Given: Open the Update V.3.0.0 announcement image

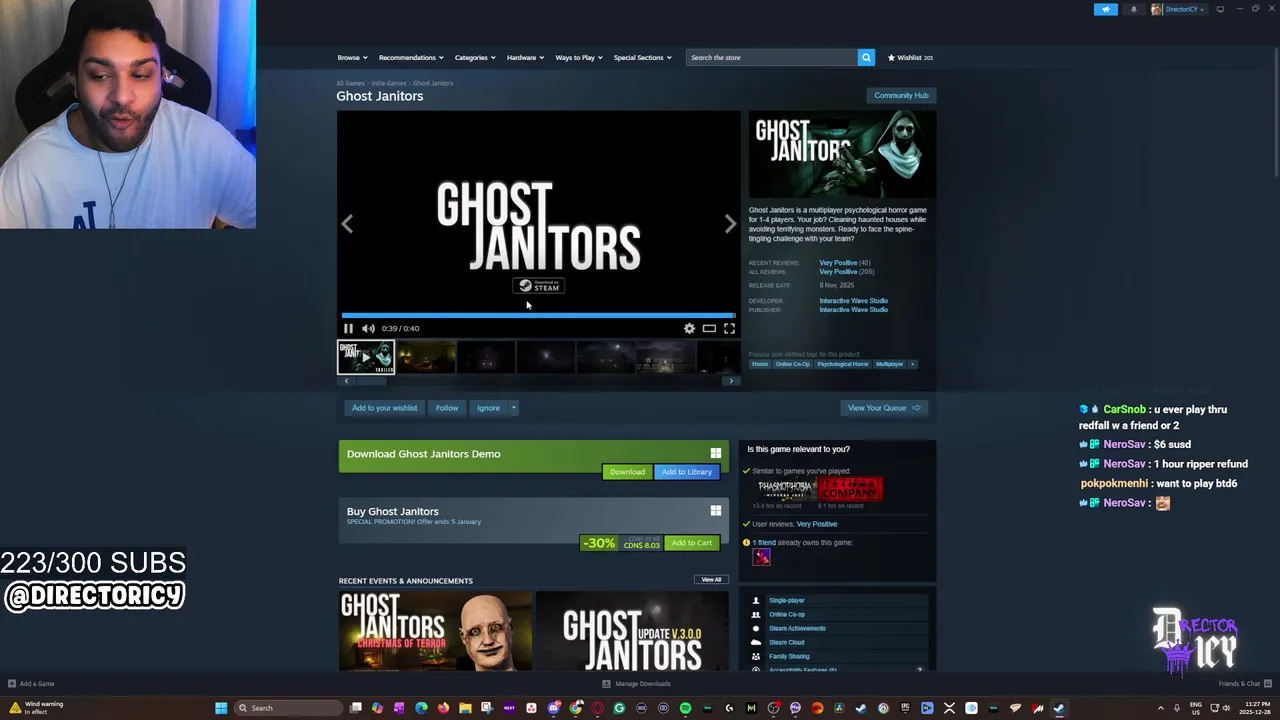Looking at the screenshot, I should point(633,631).
